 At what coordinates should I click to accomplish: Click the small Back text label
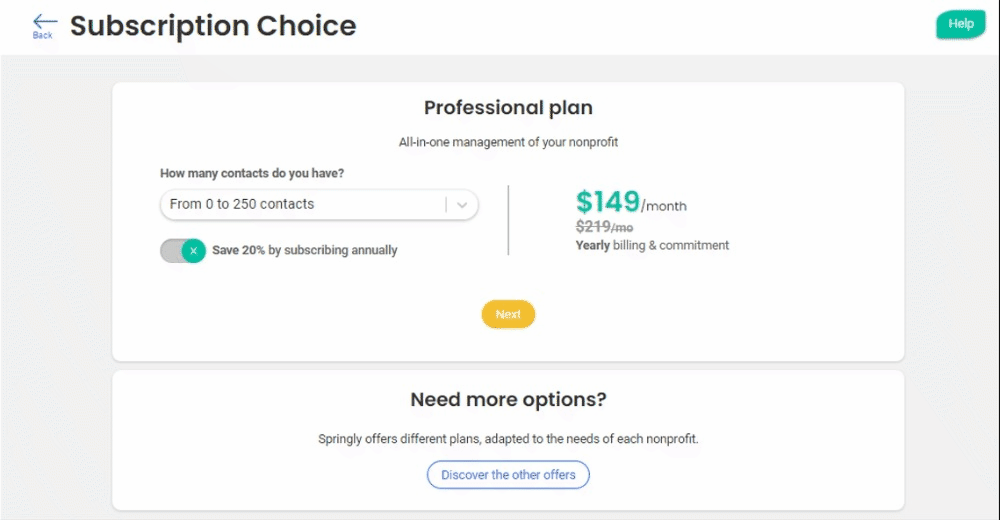(43, 36)
